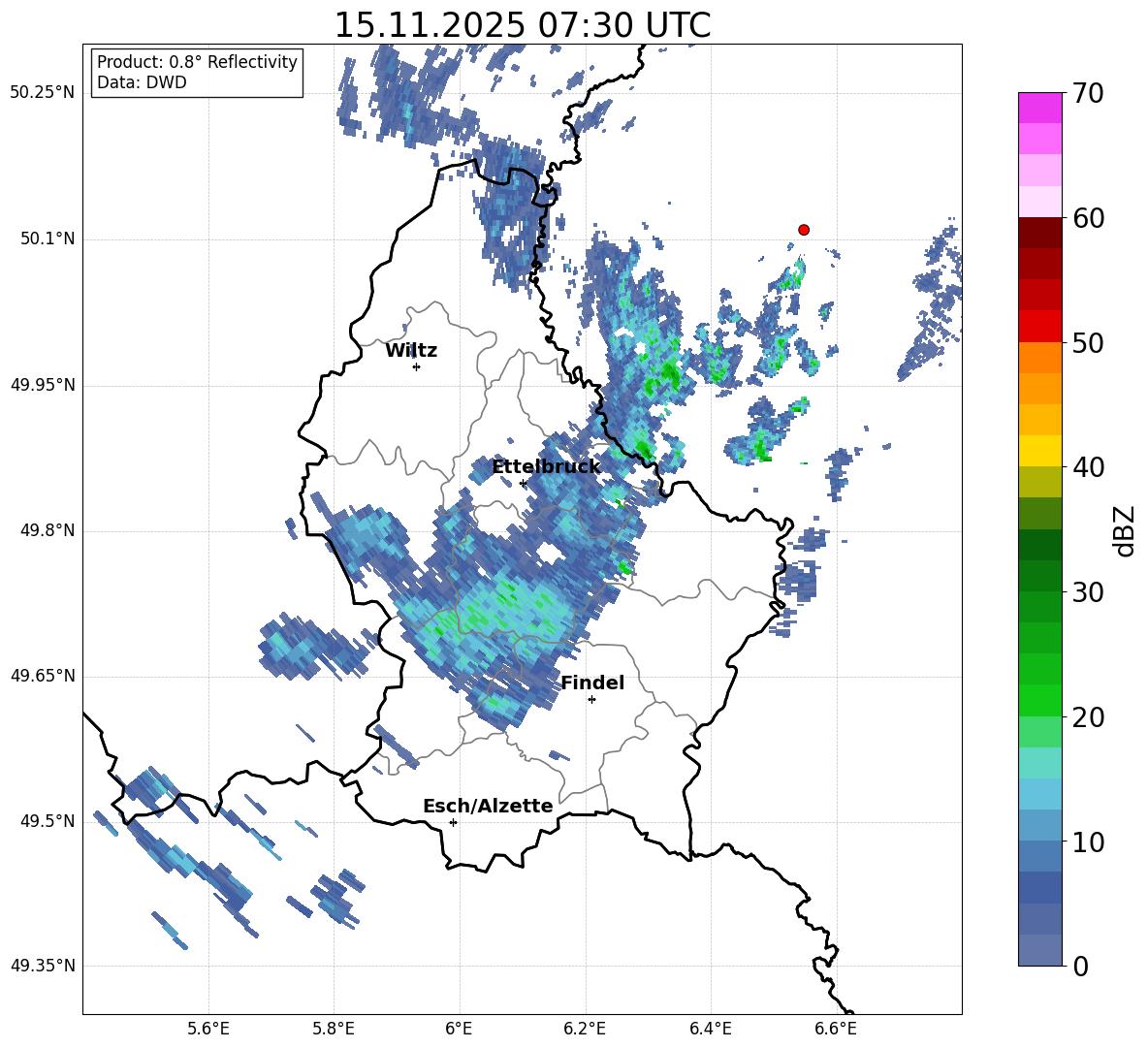Screen dimensions: 1148x1048
Task: Click the 49.8°N latitude label
Action: click(47, 530)
